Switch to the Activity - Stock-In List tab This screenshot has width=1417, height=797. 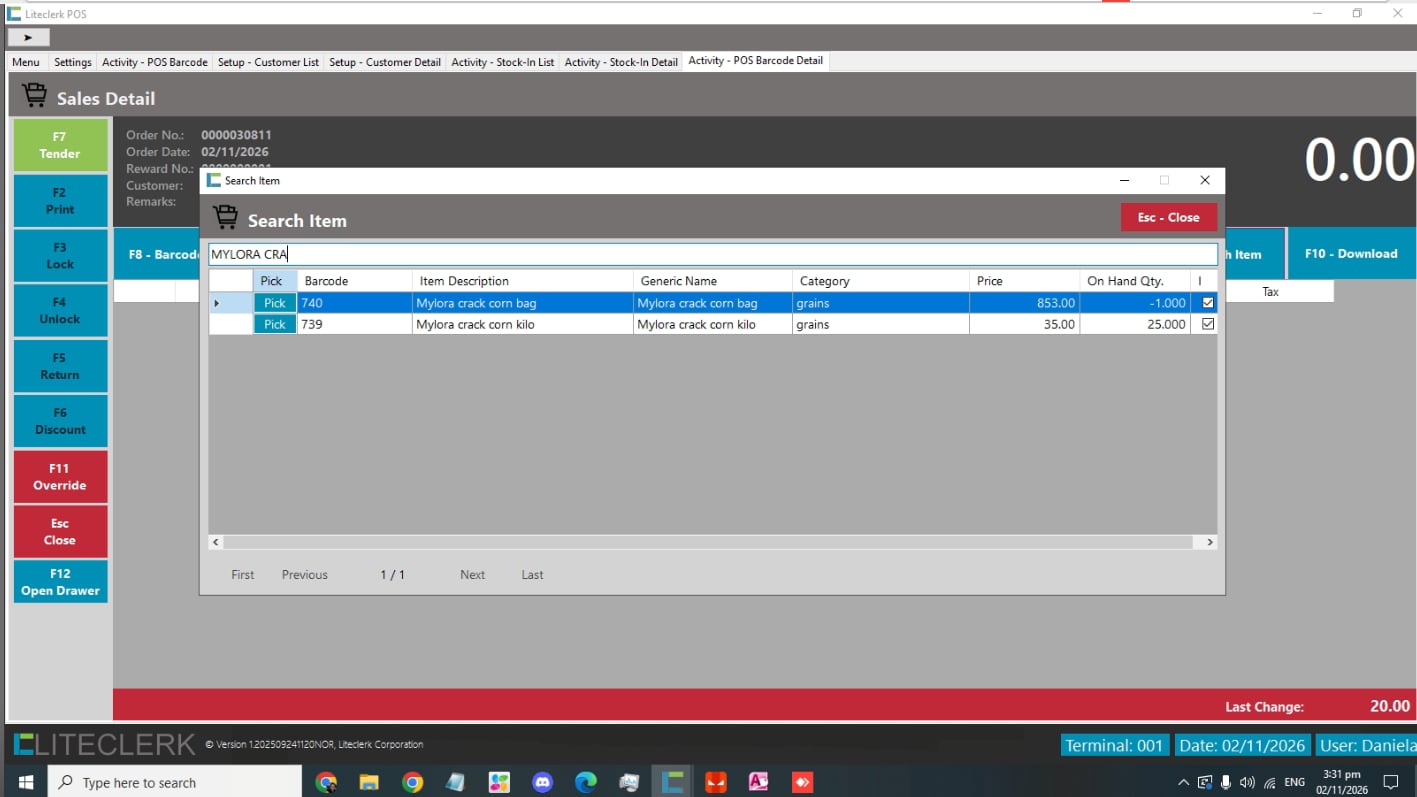coord(502,62)
